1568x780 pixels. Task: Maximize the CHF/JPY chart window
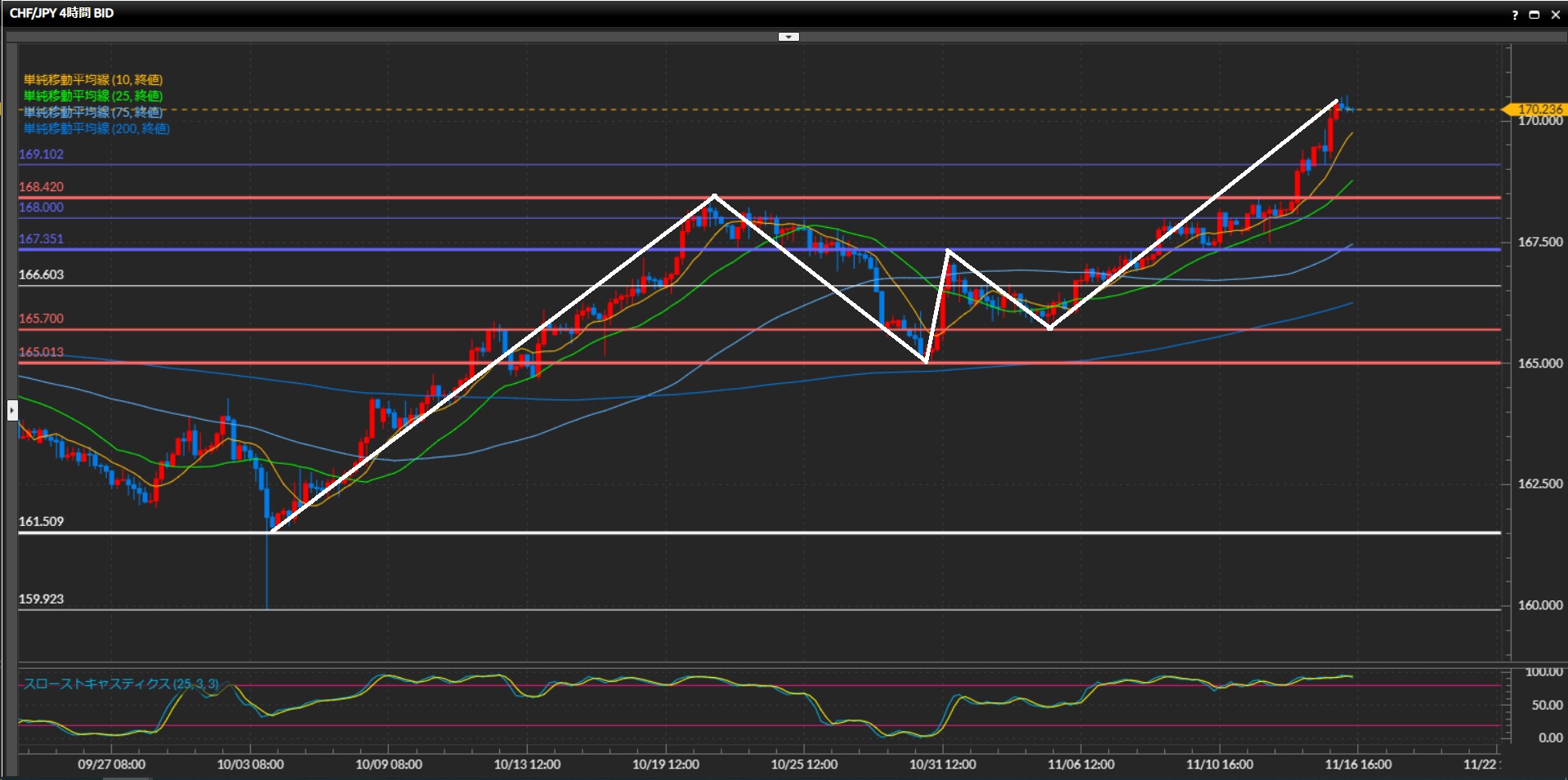coord(1534,15)
